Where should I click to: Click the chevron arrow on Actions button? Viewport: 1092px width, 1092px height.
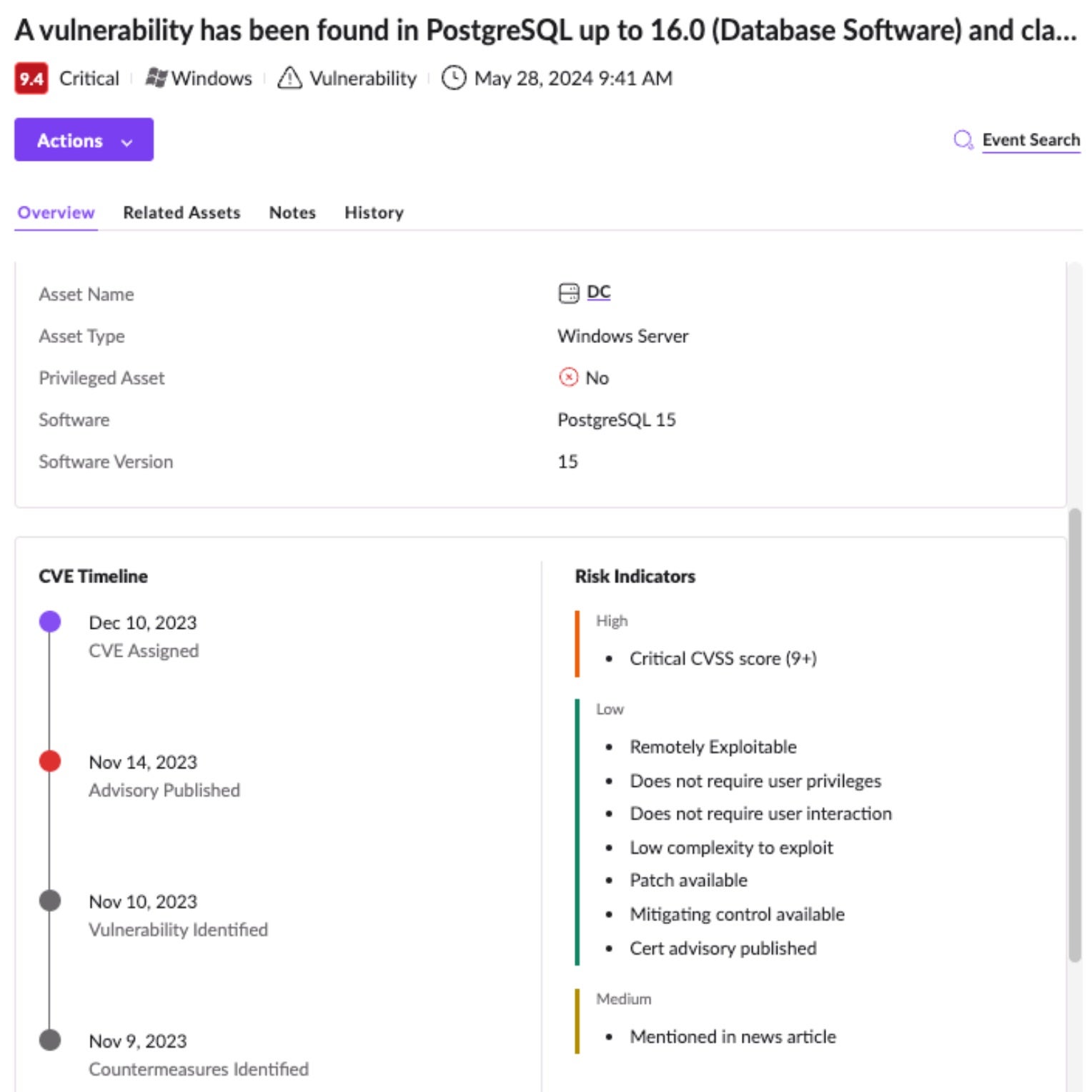click(127, 142)
